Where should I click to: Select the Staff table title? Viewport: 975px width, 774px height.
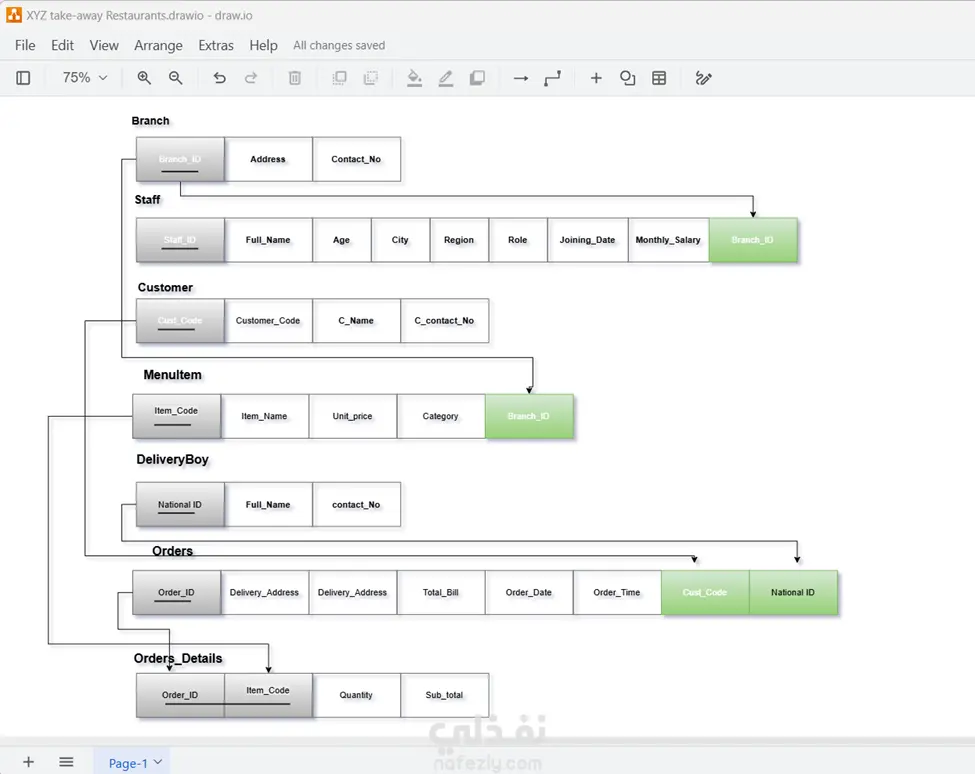tap(147, 200)
